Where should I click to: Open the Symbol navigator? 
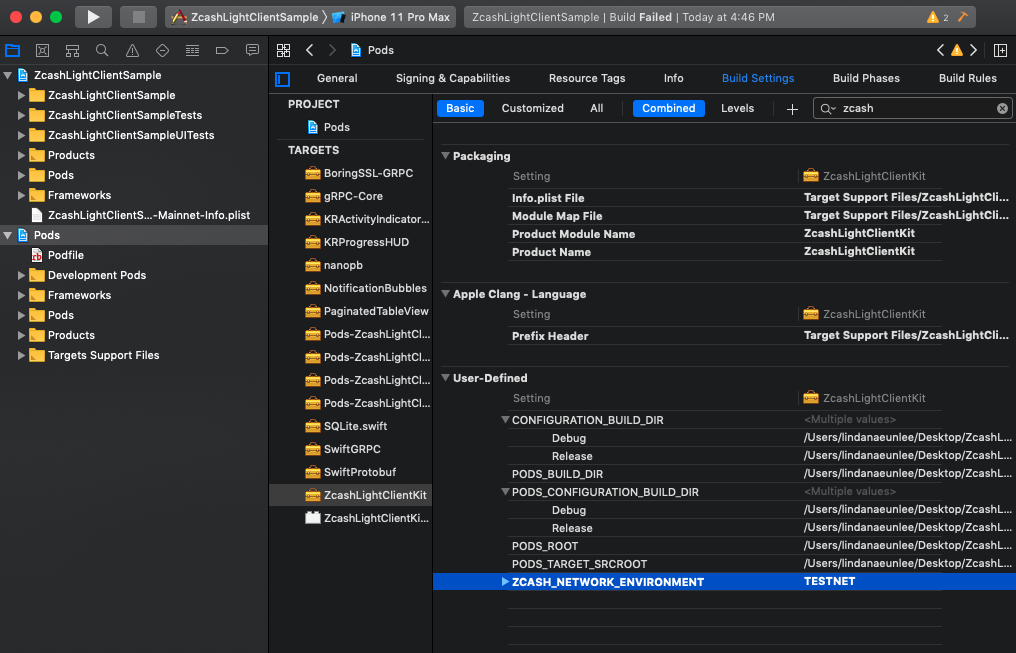click(73, 51)
